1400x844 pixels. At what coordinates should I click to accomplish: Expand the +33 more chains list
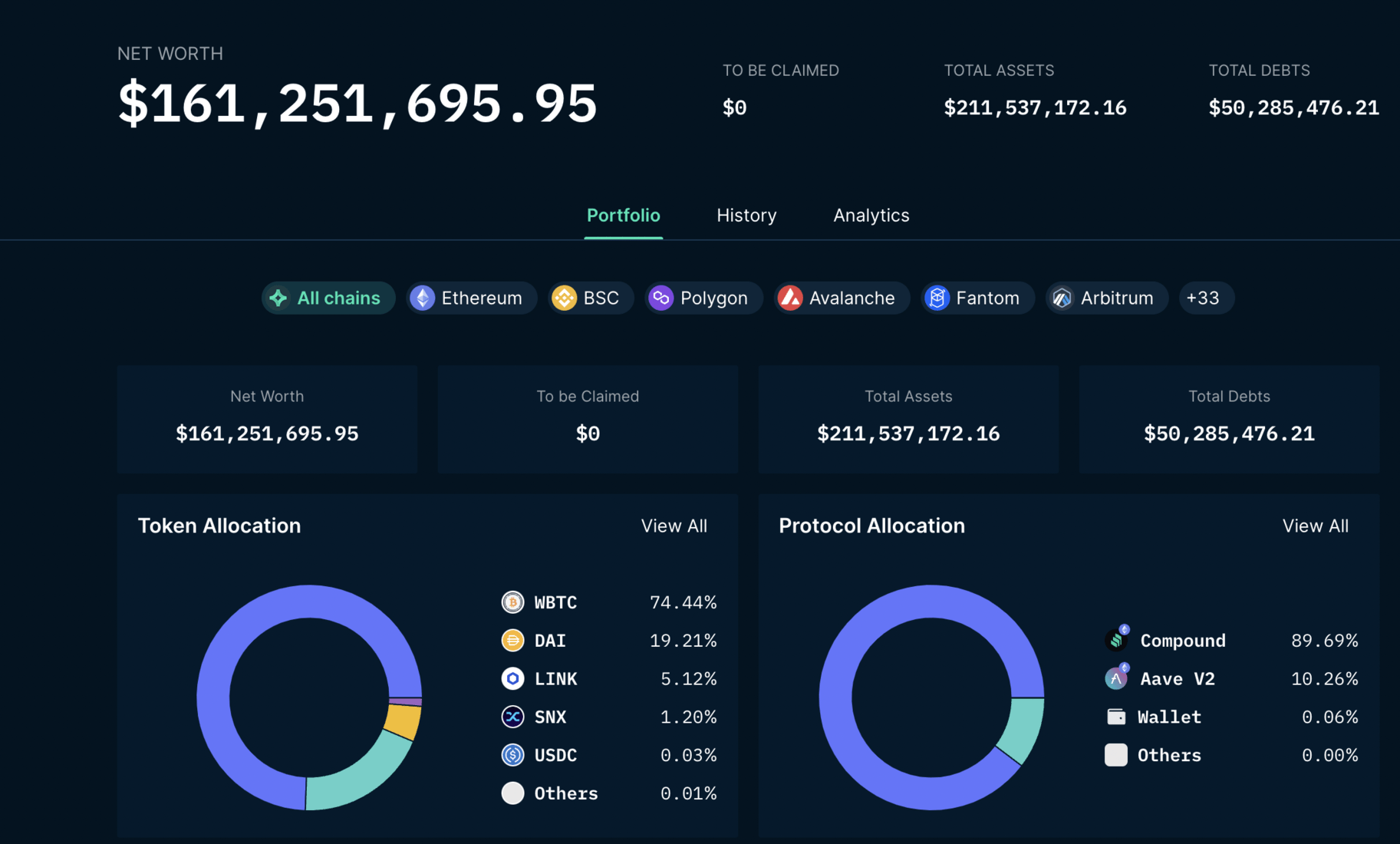[x=1204, y=298]
